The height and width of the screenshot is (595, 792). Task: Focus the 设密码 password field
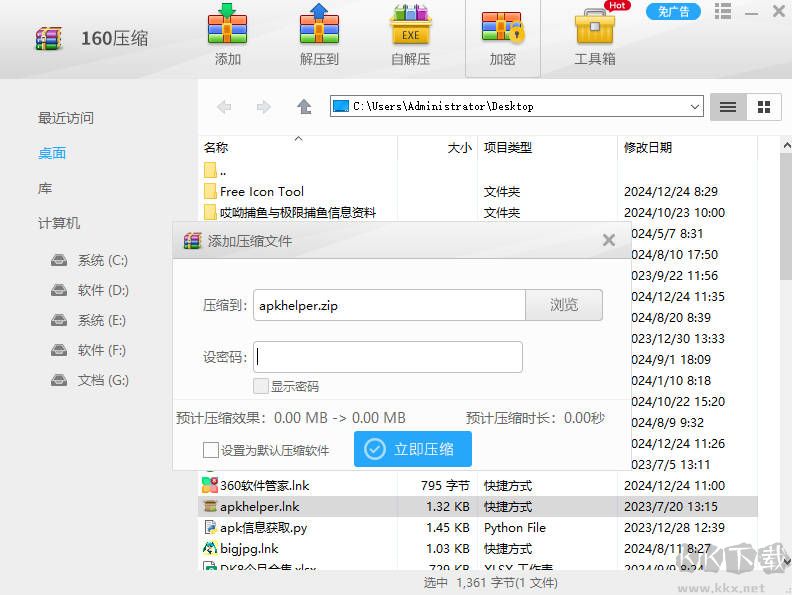(388, 357)
